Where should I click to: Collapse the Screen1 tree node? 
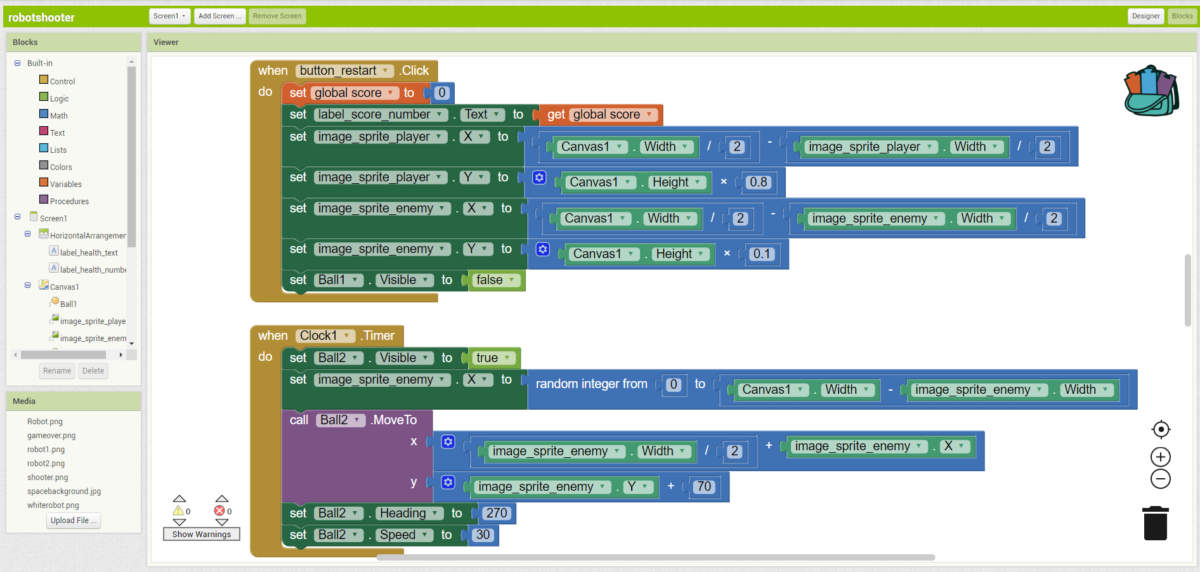(x=17, y=217)
